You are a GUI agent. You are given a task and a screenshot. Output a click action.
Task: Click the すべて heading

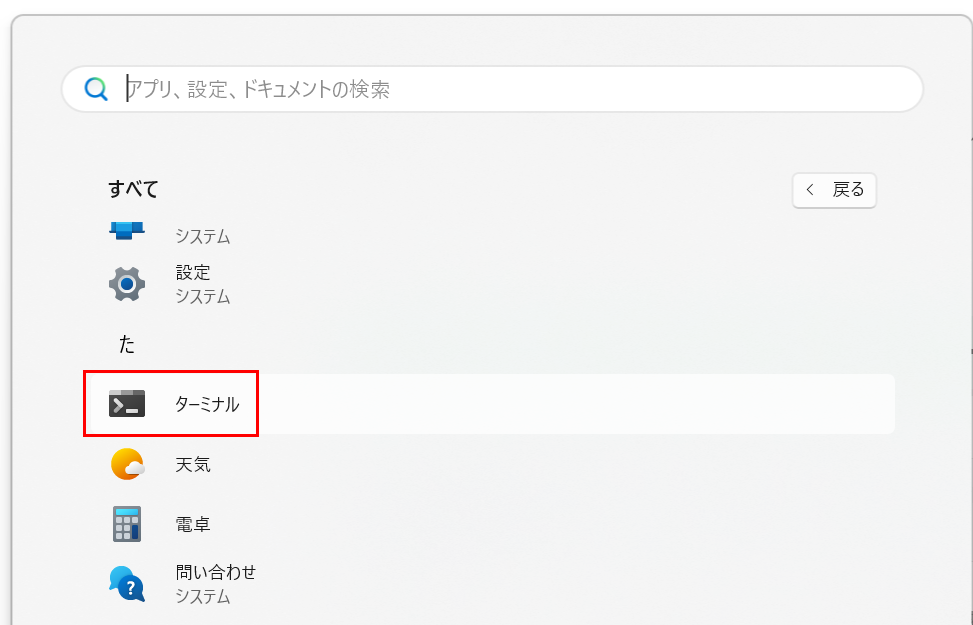pyautogui.click(x=133, y=189)
